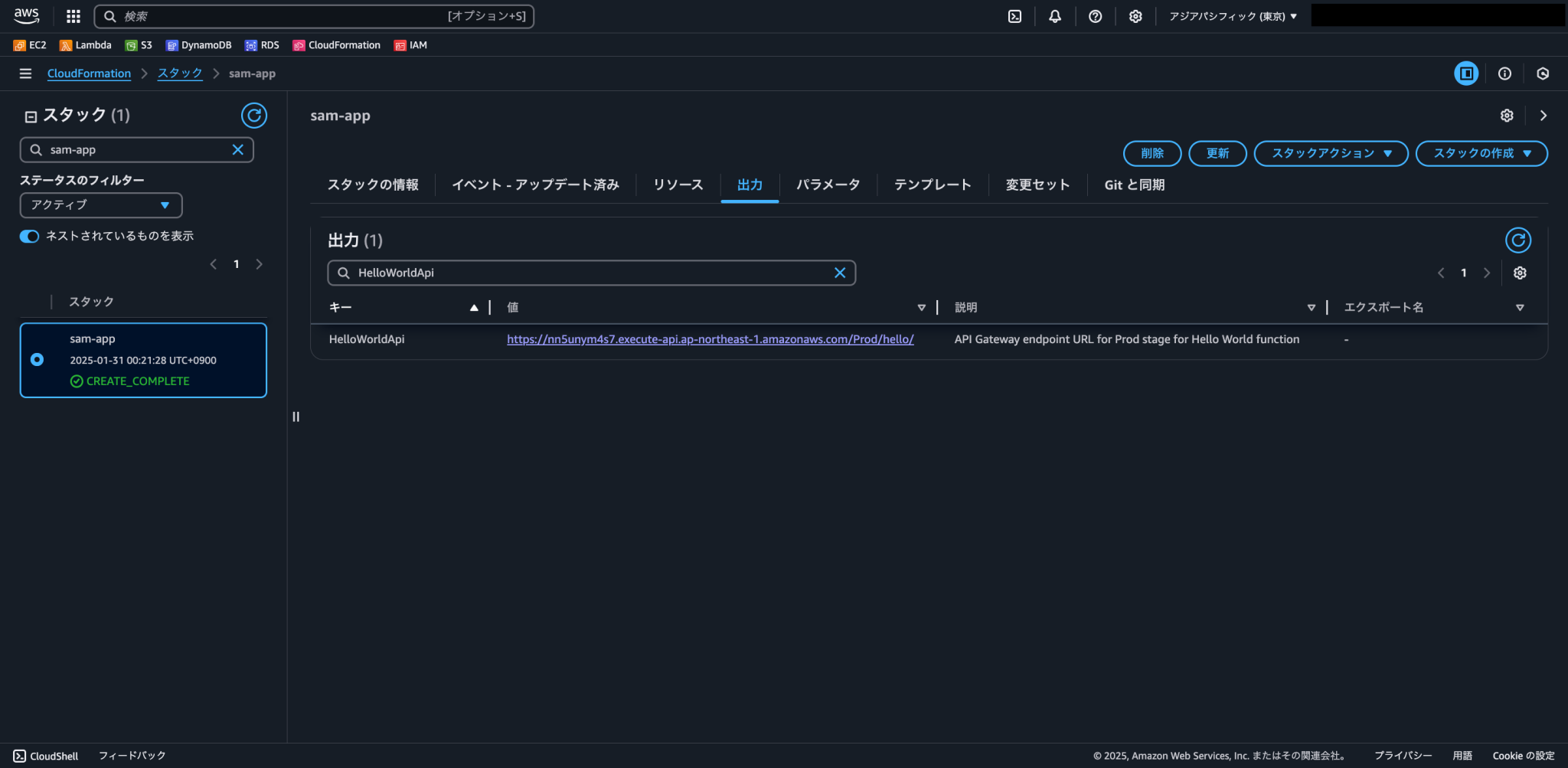The height and width of the screenshot is (768, 1568).
Task: Open the Lambda console from favorites bar
Action: 85,44
